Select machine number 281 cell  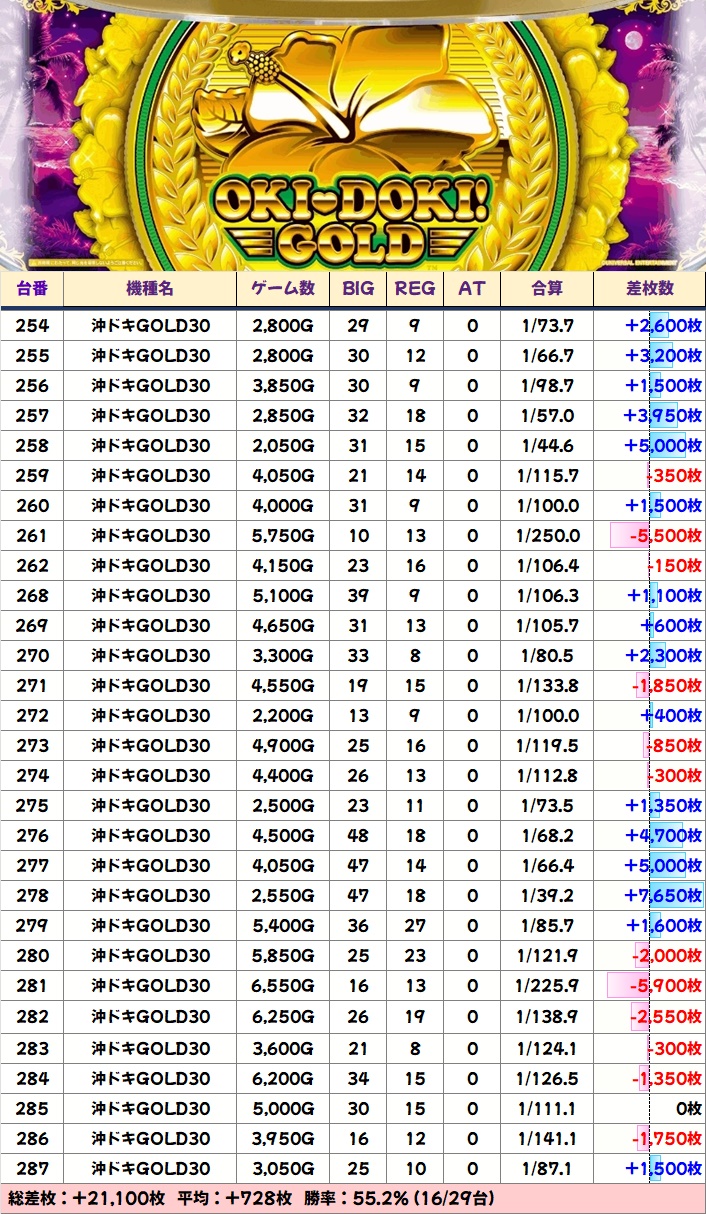tap(32, 986)
